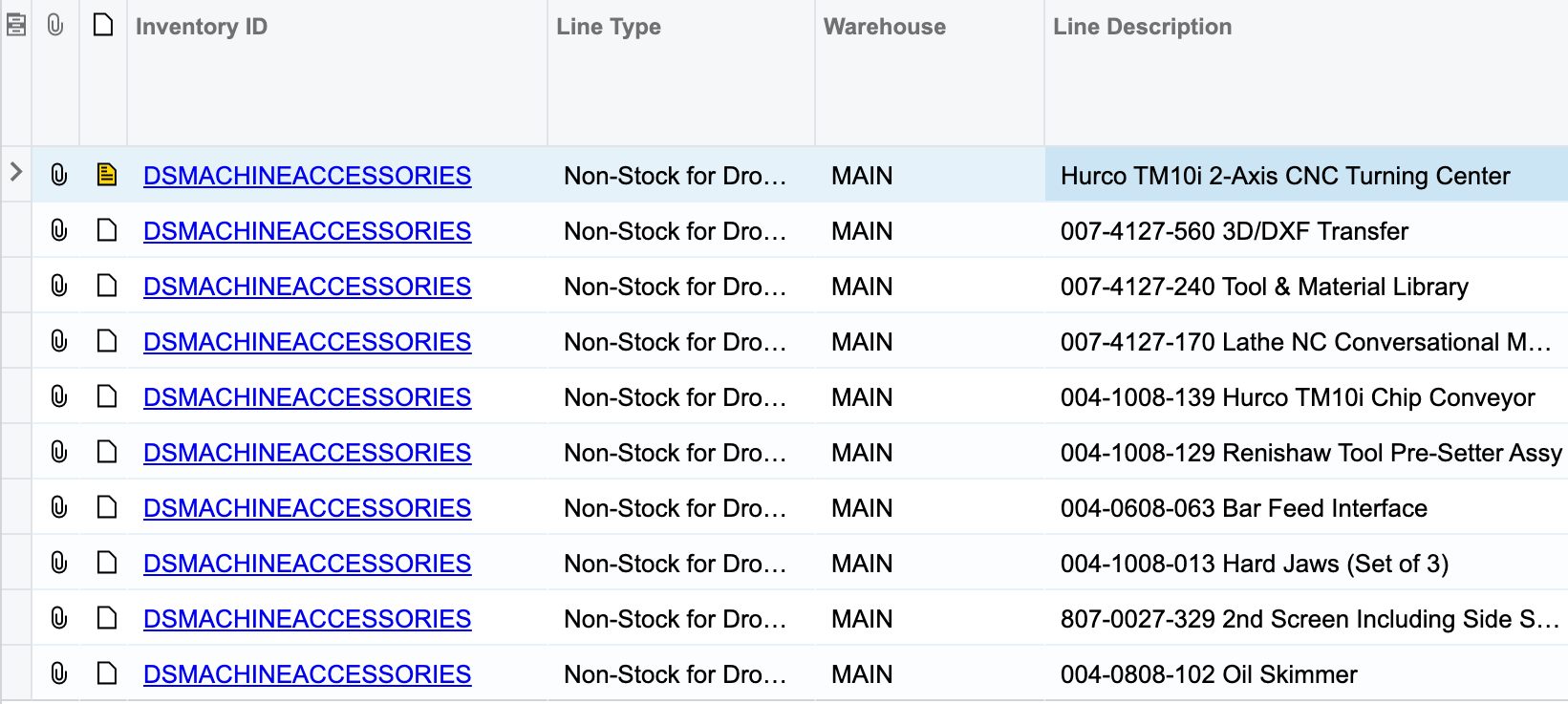Select '004-0808-102 Oil Skimmer' description cell
Viewport: 1568px width, 704px height.
[1306, 673]
